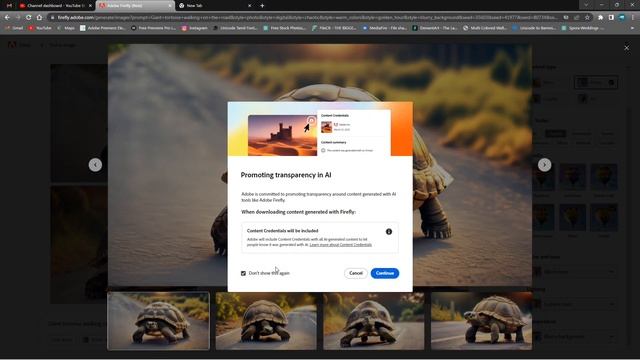Uncheck the Don't show this again checkbox

[x=243, y=273]
